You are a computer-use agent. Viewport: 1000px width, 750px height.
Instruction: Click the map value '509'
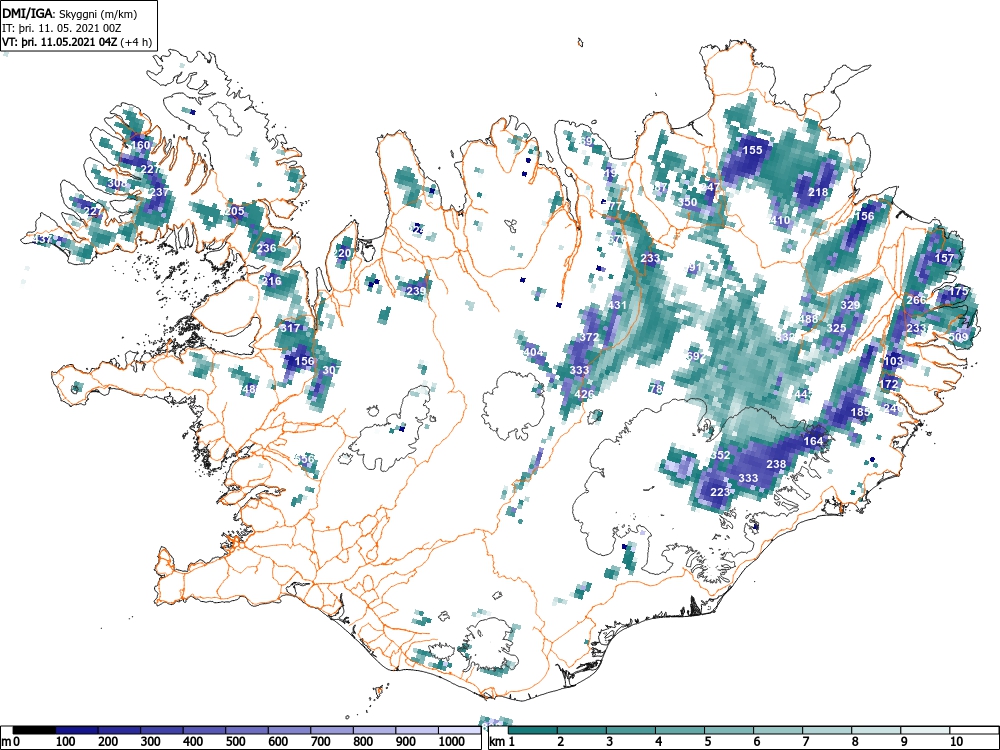959,337
